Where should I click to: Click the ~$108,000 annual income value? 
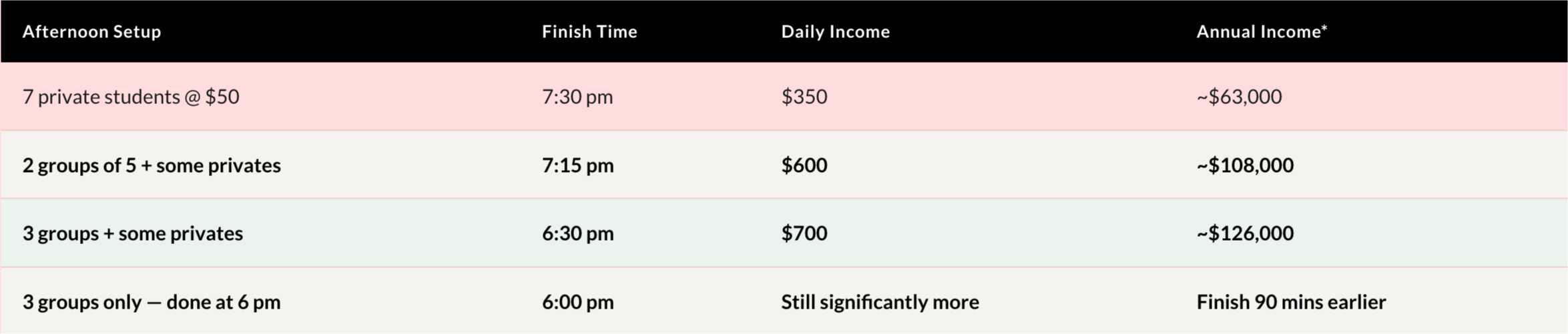pos(1244,165)
